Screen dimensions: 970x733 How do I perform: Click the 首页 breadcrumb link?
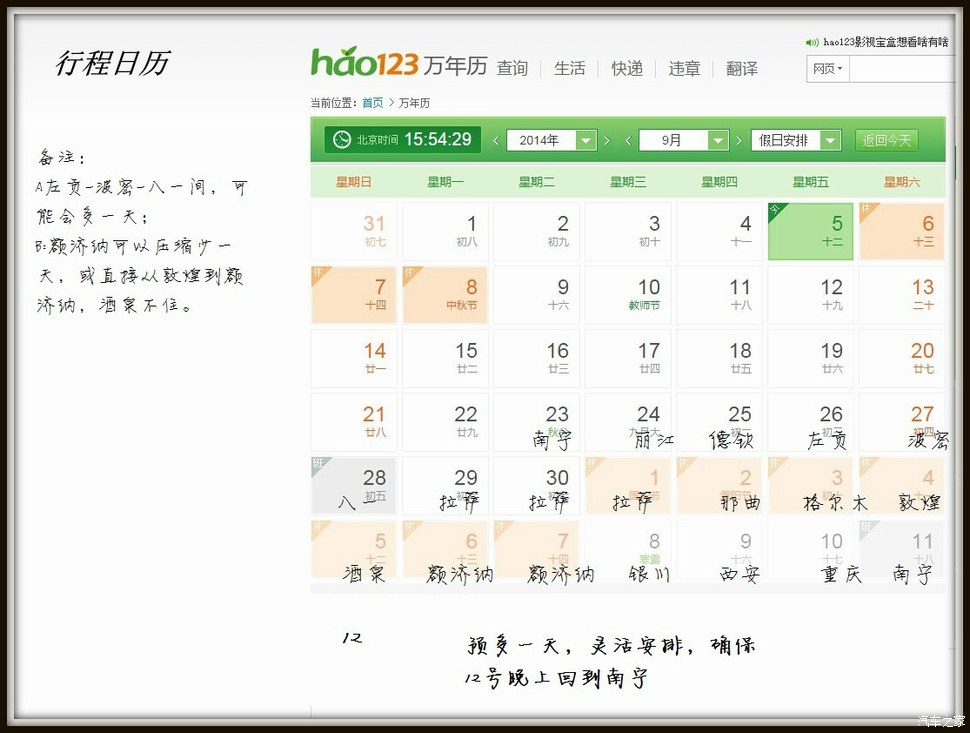pos(372,103)
